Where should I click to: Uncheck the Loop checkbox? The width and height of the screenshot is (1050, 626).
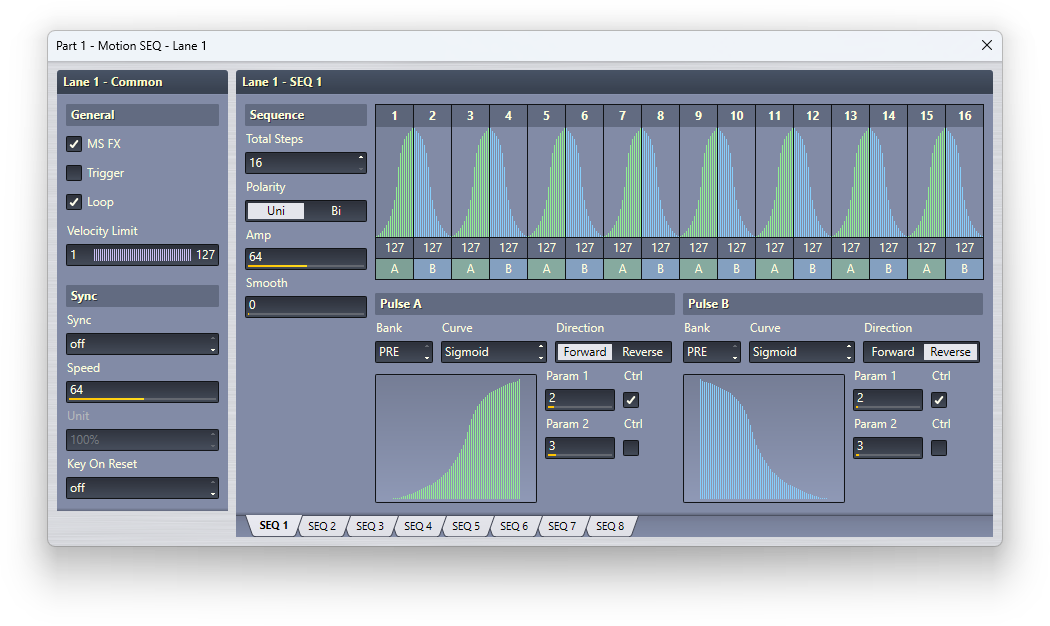coord(74,202)
